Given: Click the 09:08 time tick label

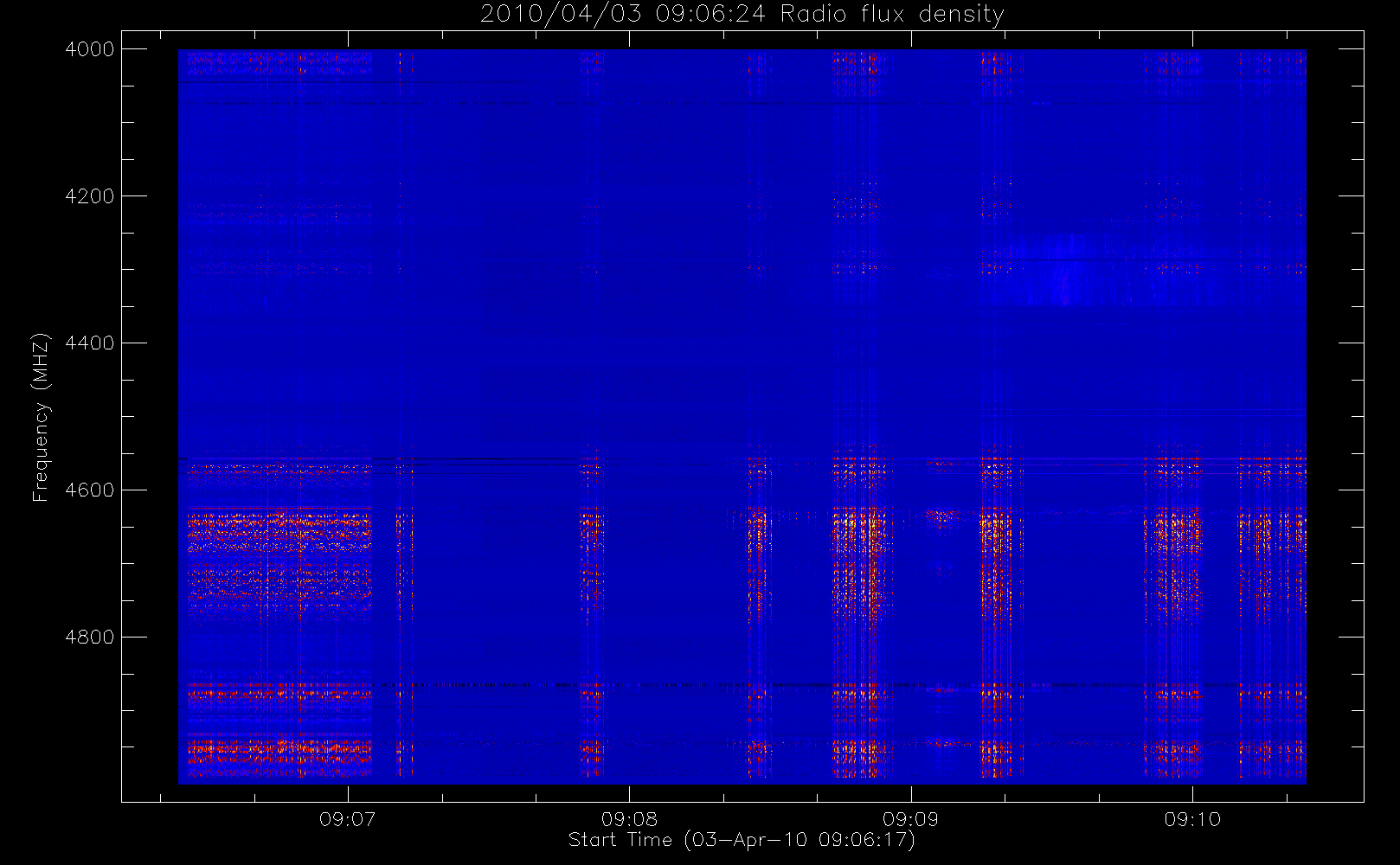Looking at the screenshot, I should point(629,819).
